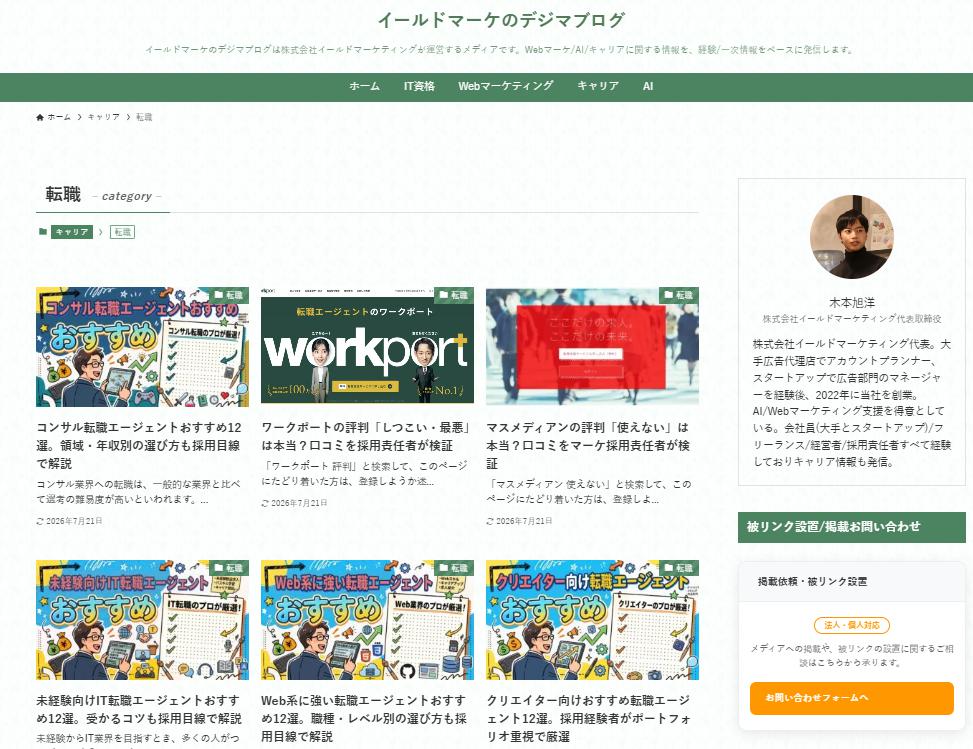This screenshot has height=749, width=973.
Task: Click キャリア breadcrumb link
Action: [104, 117]
